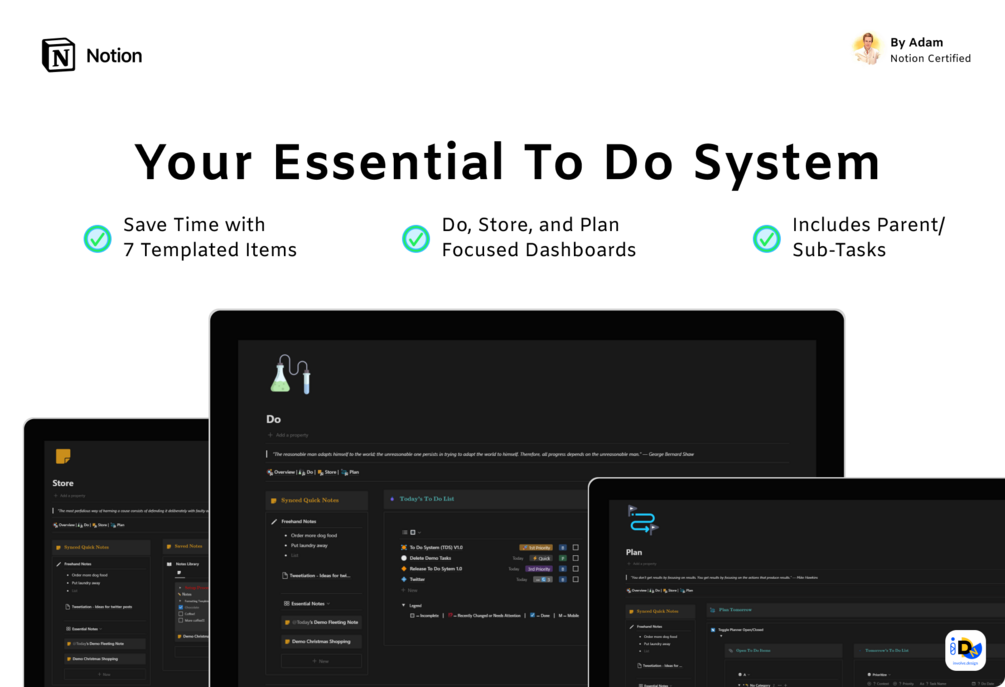The image size is (1005, 687).
Task: Open the view selector dropdown above Today's tasks
Action: pos(419,533)
